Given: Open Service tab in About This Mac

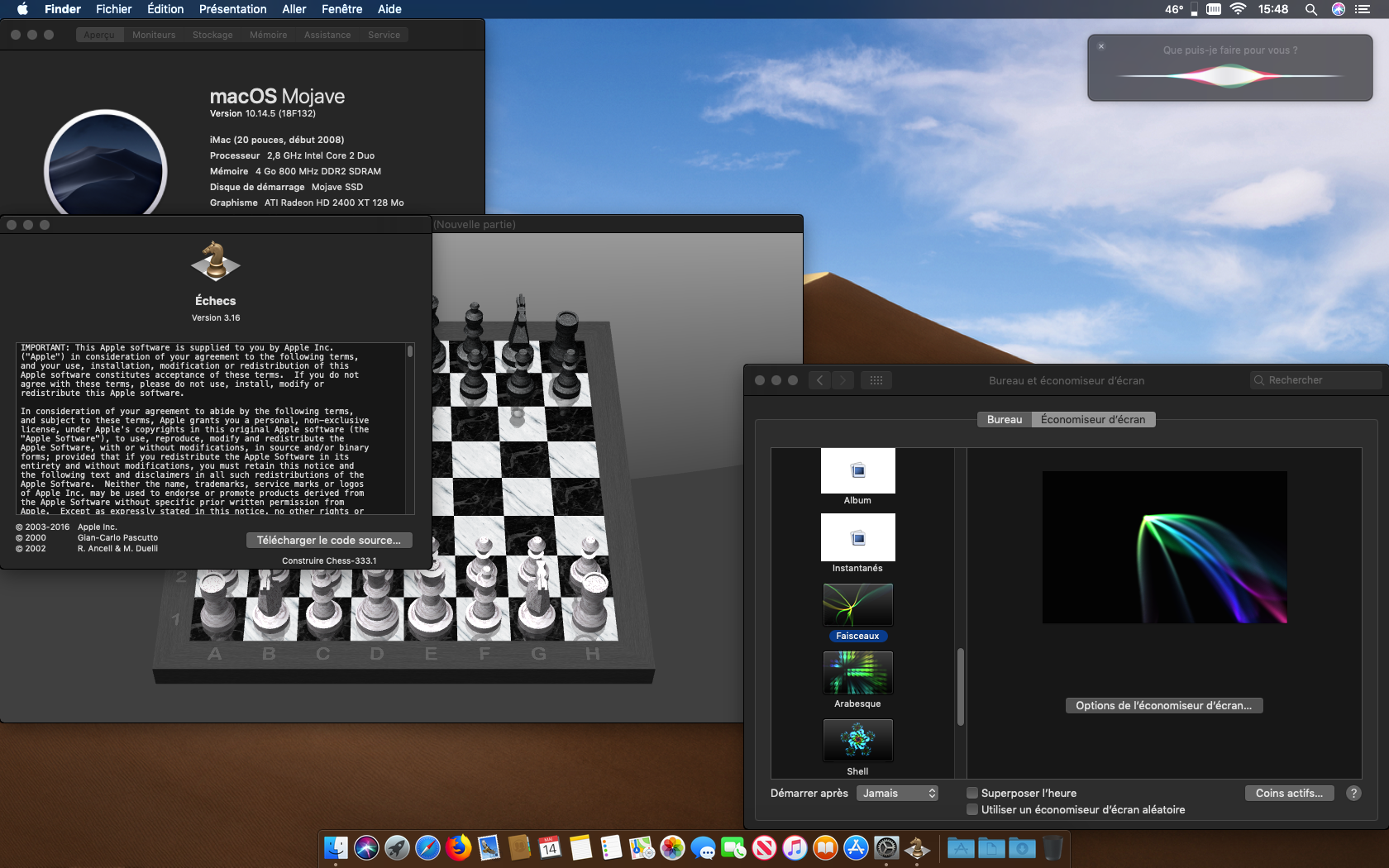Looking at the screenshot, I should [x=384, y=35].
